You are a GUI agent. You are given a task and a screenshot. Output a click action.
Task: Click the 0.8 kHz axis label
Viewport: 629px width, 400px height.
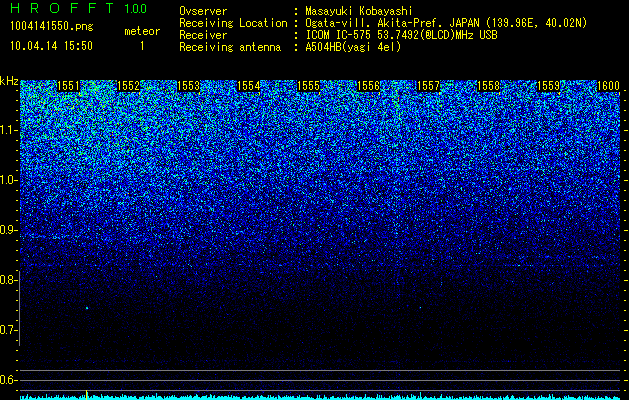(9, 280)
